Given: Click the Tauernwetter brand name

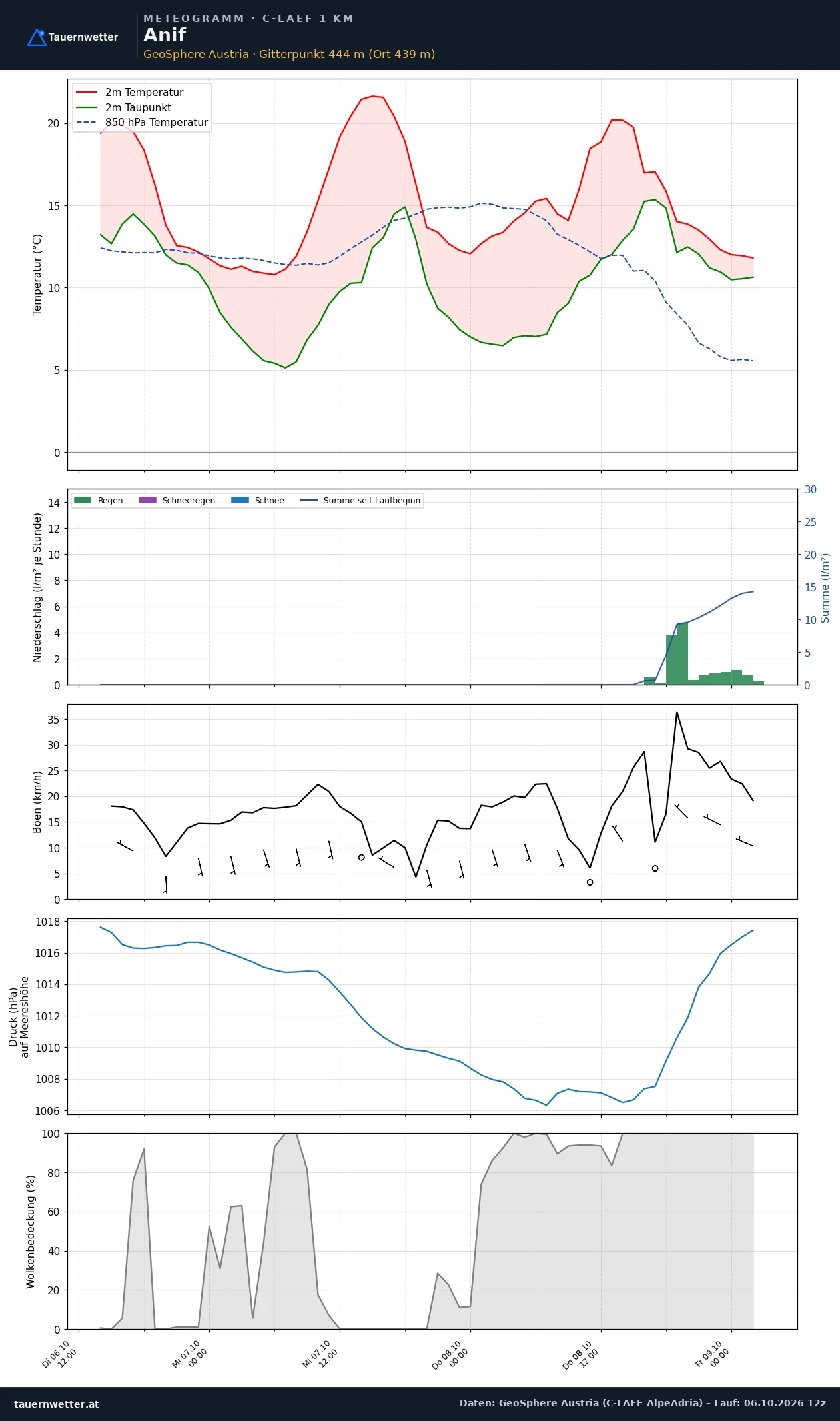Looking at the screenshot, I should pos(83,37).
